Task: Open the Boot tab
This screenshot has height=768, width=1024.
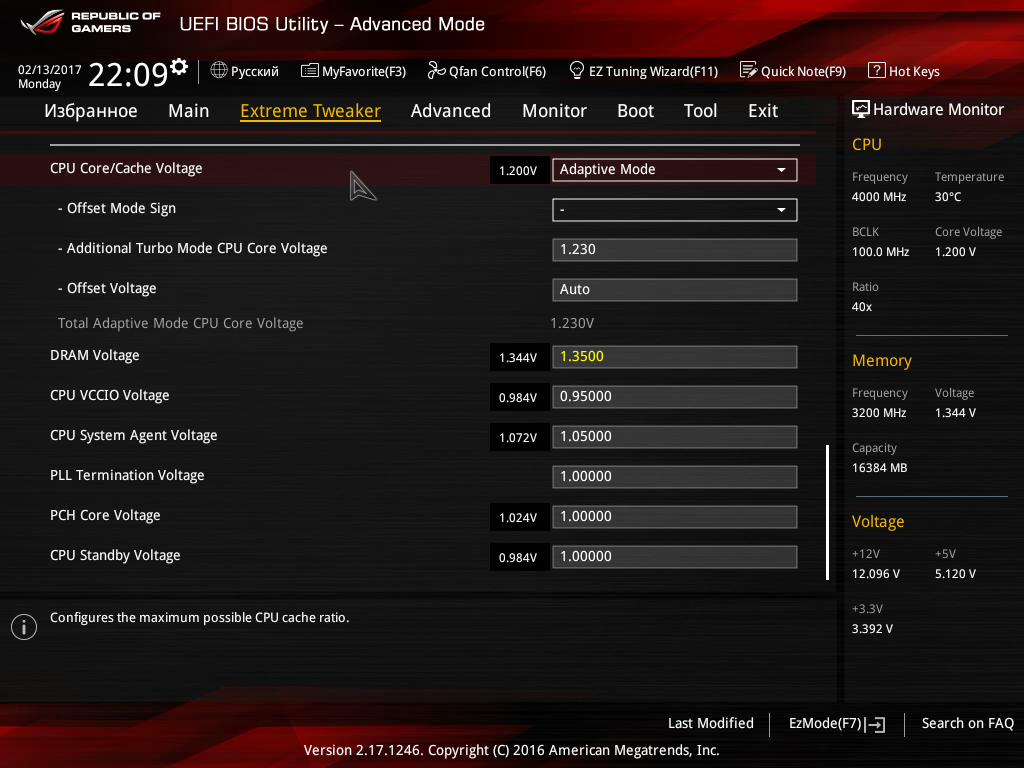Action: (635, 111)
